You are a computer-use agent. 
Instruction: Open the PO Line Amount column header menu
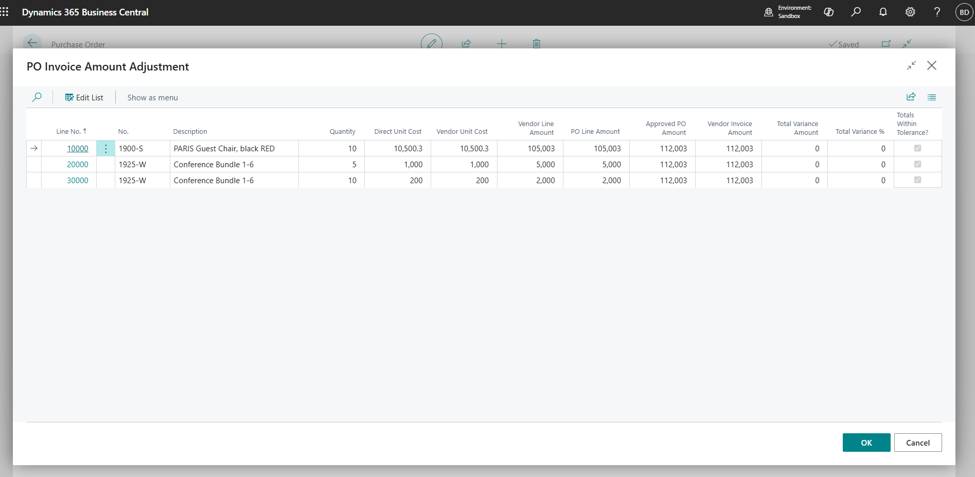595,131
